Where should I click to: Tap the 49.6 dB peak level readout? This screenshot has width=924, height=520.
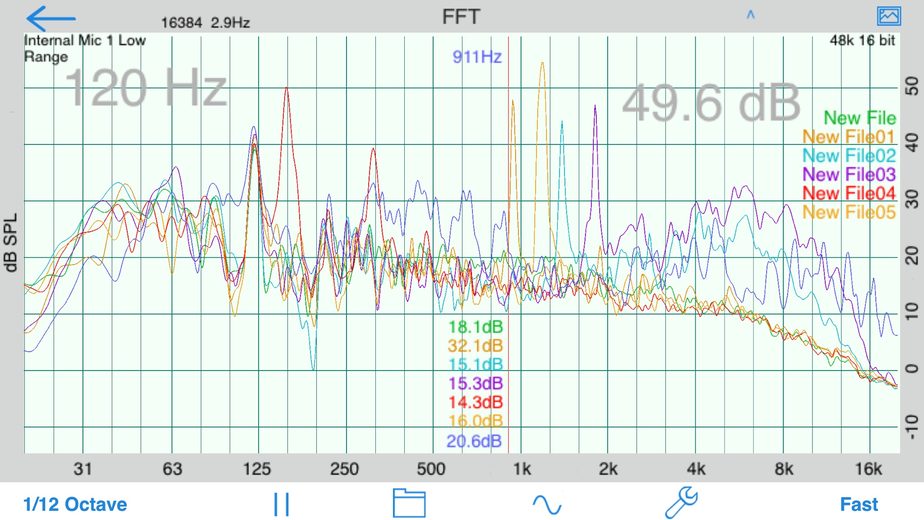pos(711,103)
